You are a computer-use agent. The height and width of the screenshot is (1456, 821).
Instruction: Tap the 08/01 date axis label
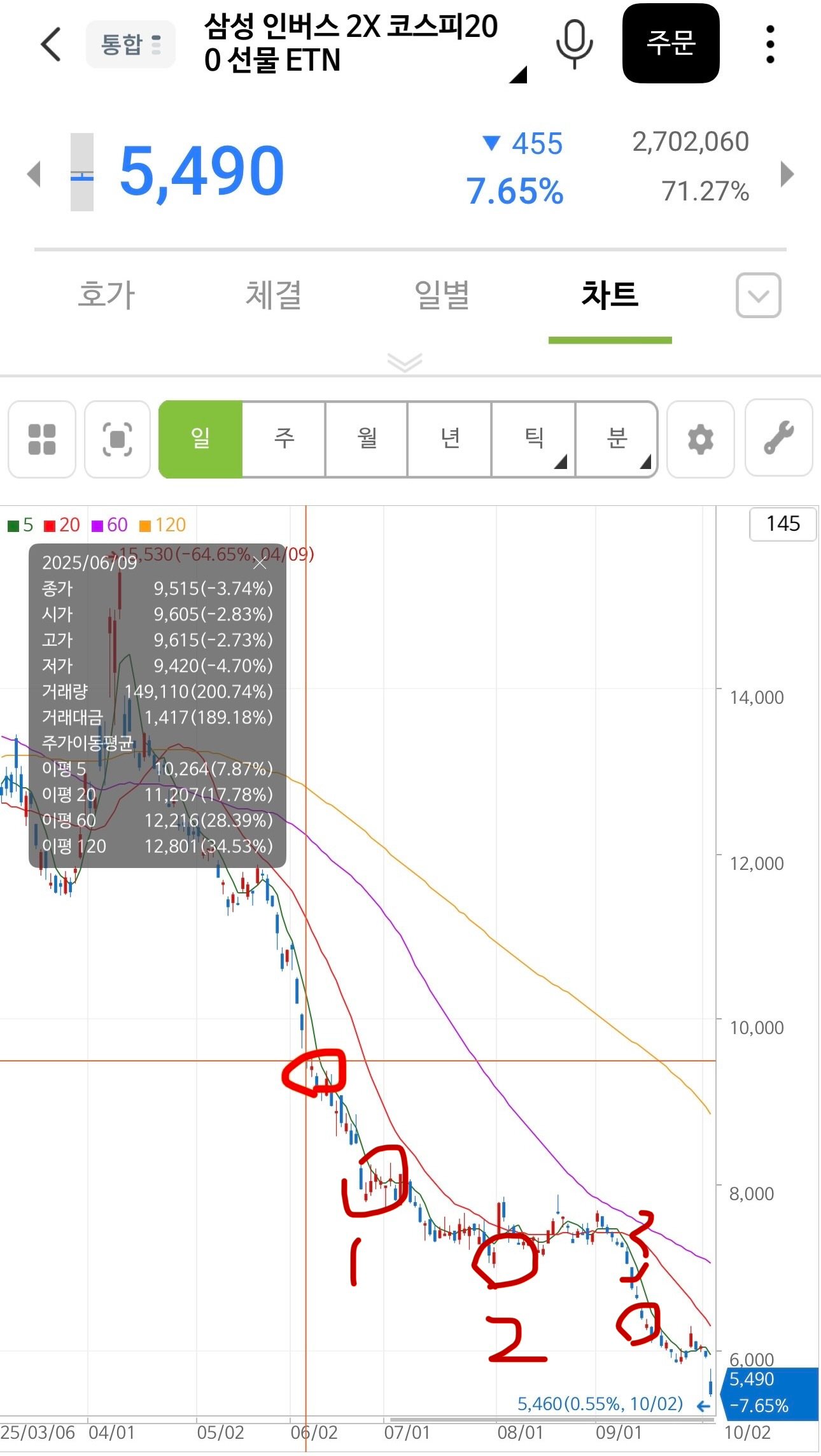(x=520, y=1432)
